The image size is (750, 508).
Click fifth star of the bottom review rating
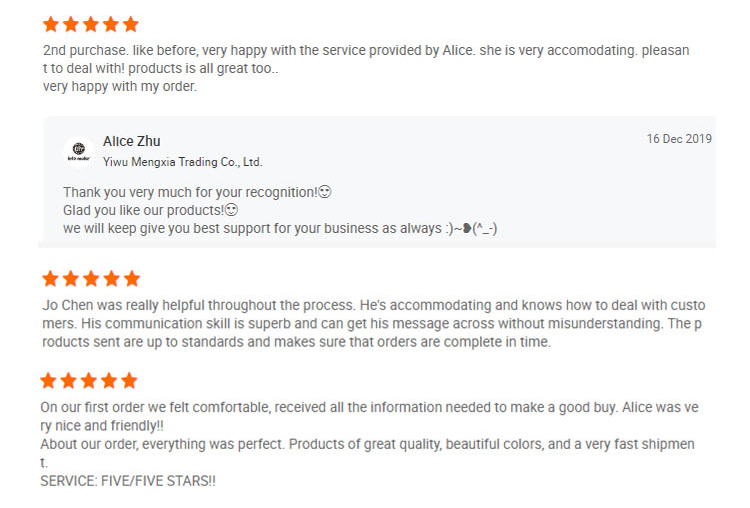click(x=128, y=381)
